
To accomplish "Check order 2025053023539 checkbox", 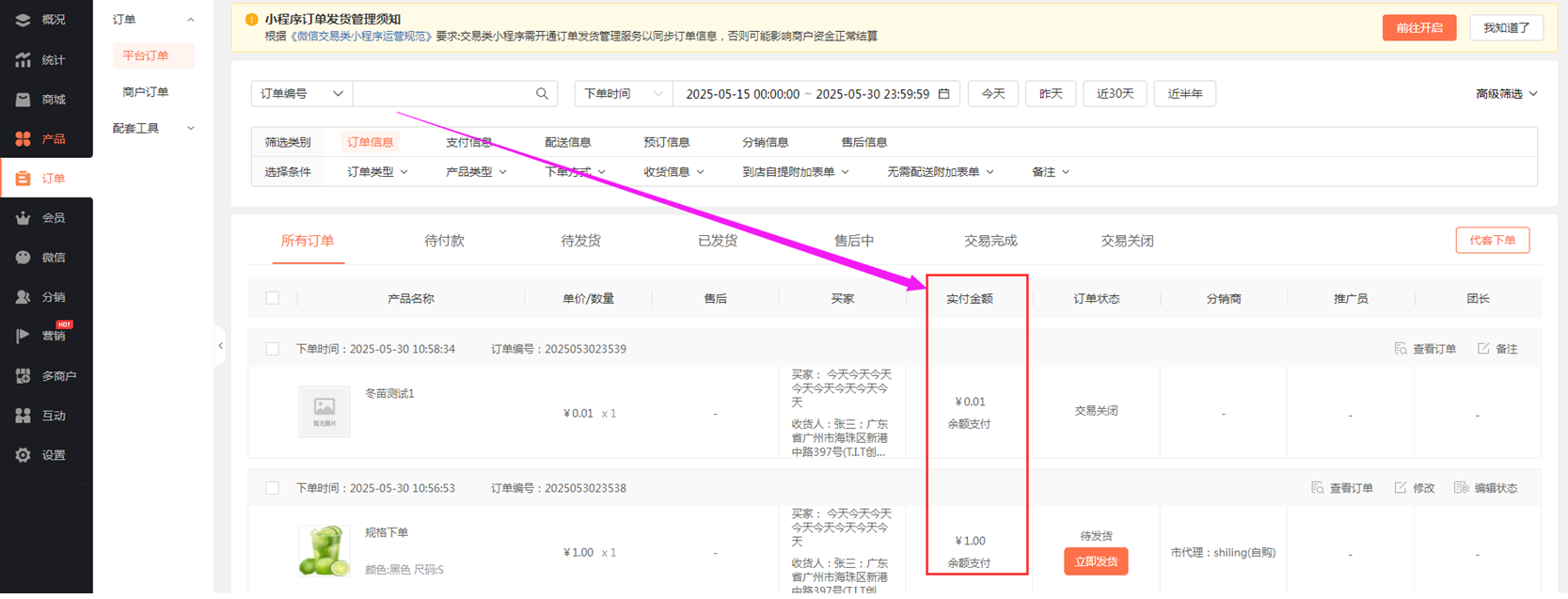I will point(273,349).
